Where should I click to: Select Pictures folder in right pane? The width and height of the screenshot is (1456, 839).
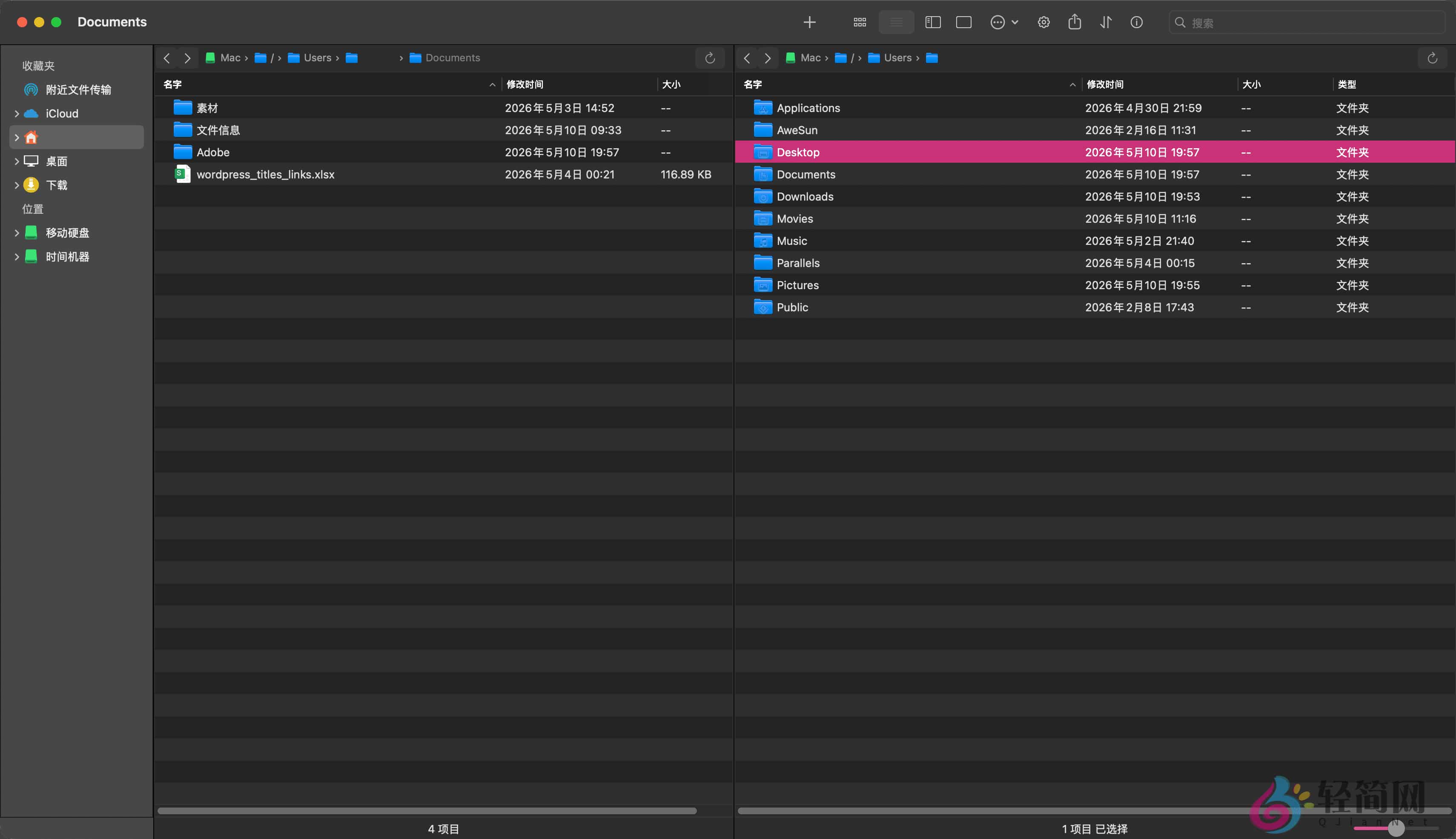1095,285
